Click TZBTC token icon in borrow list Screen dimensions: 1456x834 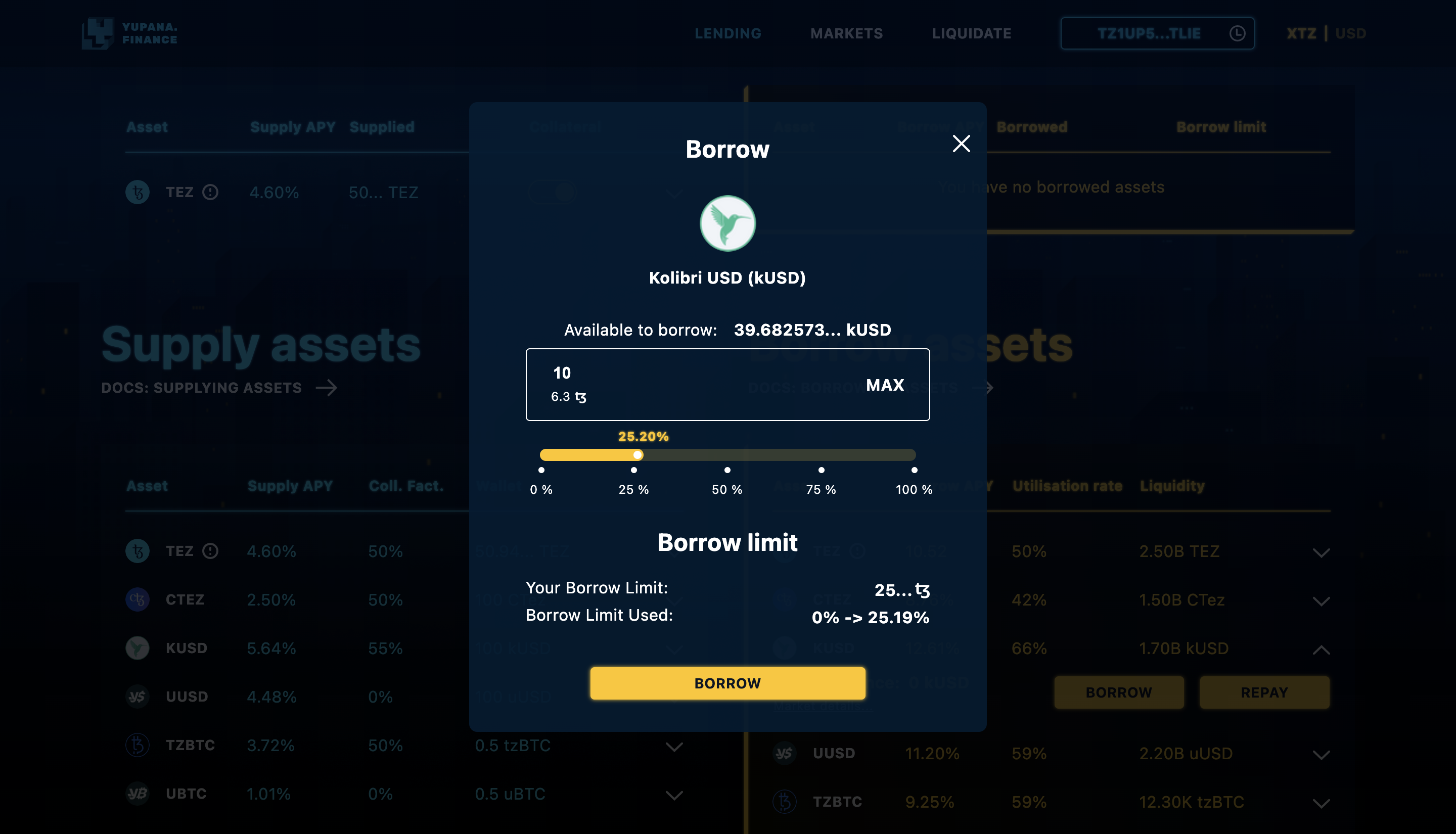(x=784, y=802)
